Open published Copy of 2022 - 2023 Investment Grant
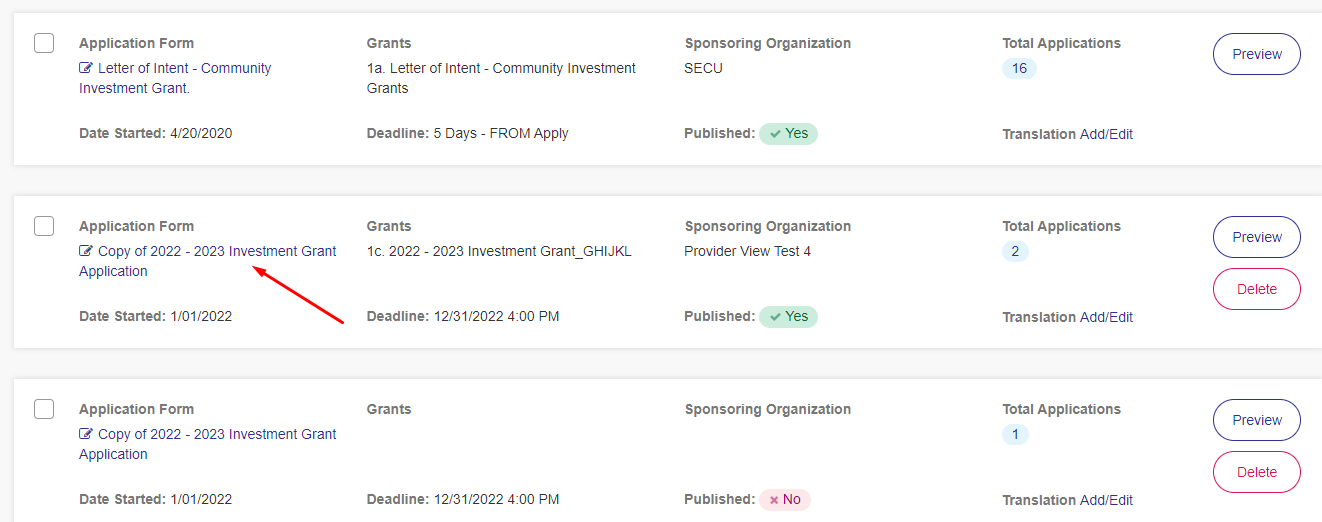Image resolution: width=1322 pixels, height=522 pixels. (x=208, y=261)
